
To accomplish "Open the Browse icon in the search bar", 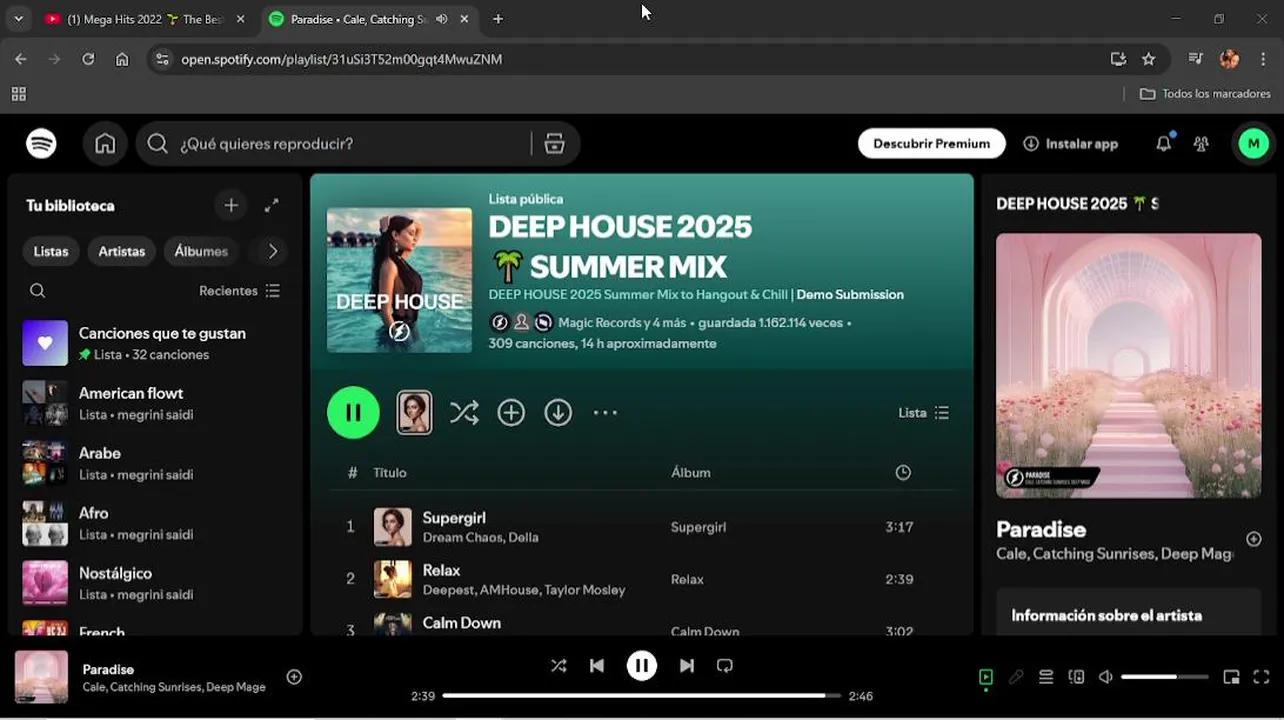I will tap(555, 144).
